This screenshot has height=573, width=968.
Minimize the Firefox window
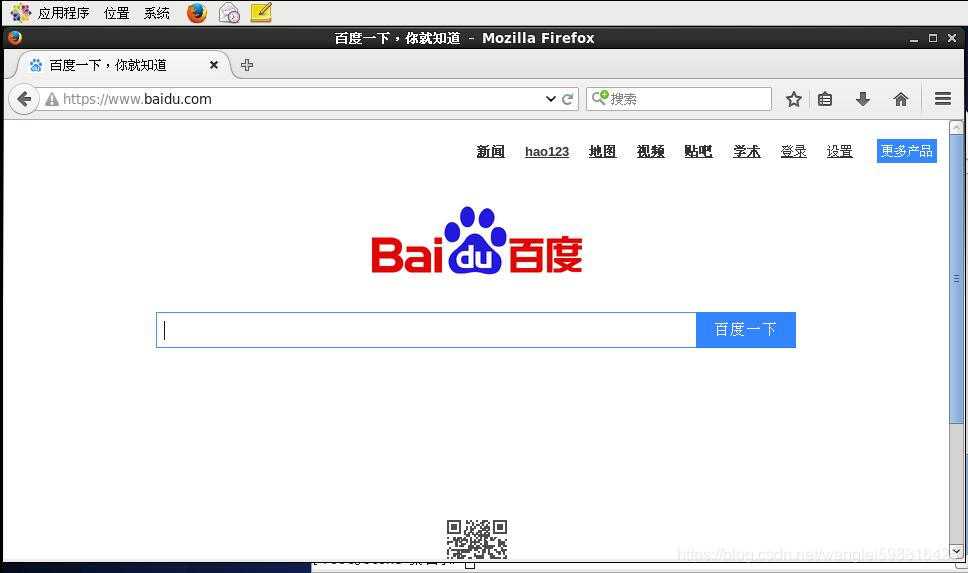tap(914, 39)
